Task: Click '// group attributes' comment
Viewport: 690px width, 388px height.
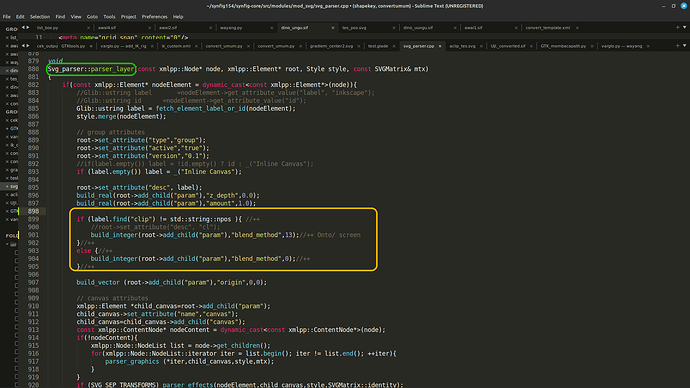Action: (x=110, y=132)
